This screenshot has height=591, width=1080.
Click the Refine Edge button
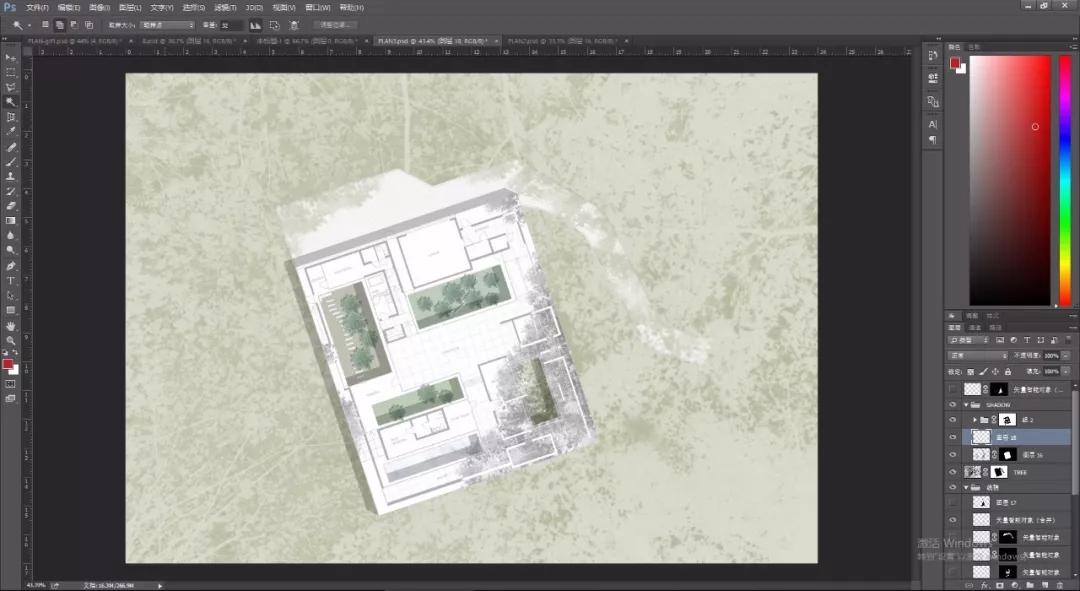point(335,25)
